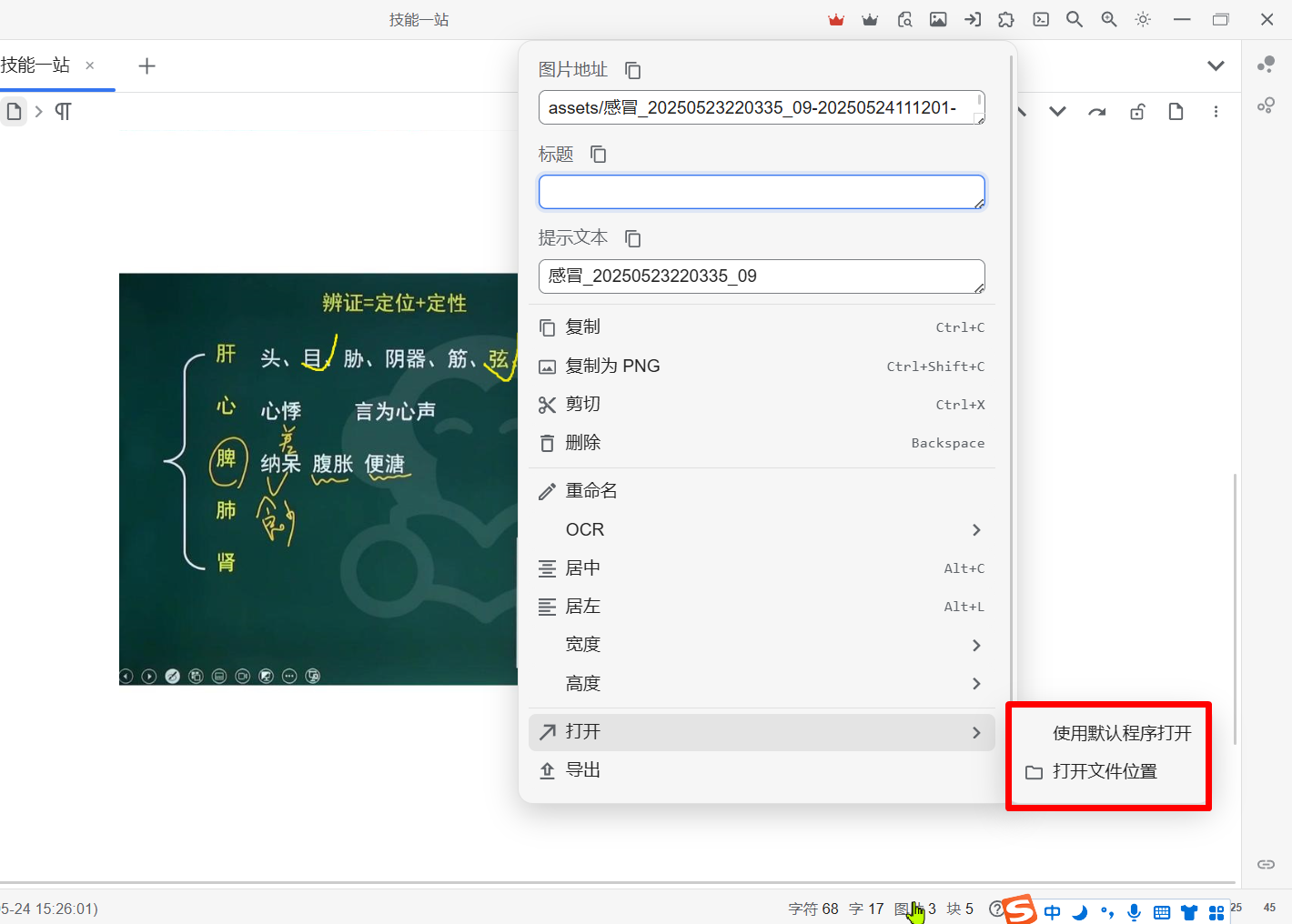The image size is (1292, 924).
Task: Expand the OCR submenu
Action: pyautogui.click(x=762, y=530)
